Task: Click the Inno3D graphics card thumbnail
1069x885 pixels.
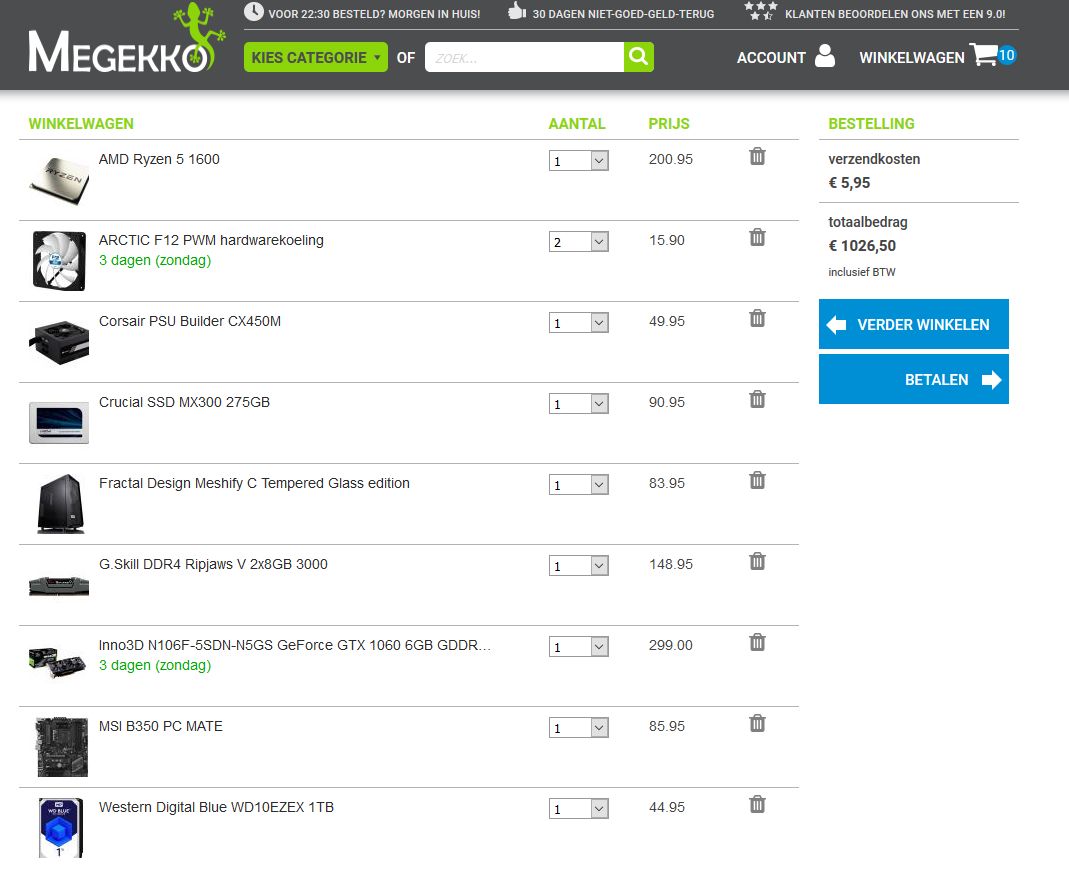Action: 57,663
